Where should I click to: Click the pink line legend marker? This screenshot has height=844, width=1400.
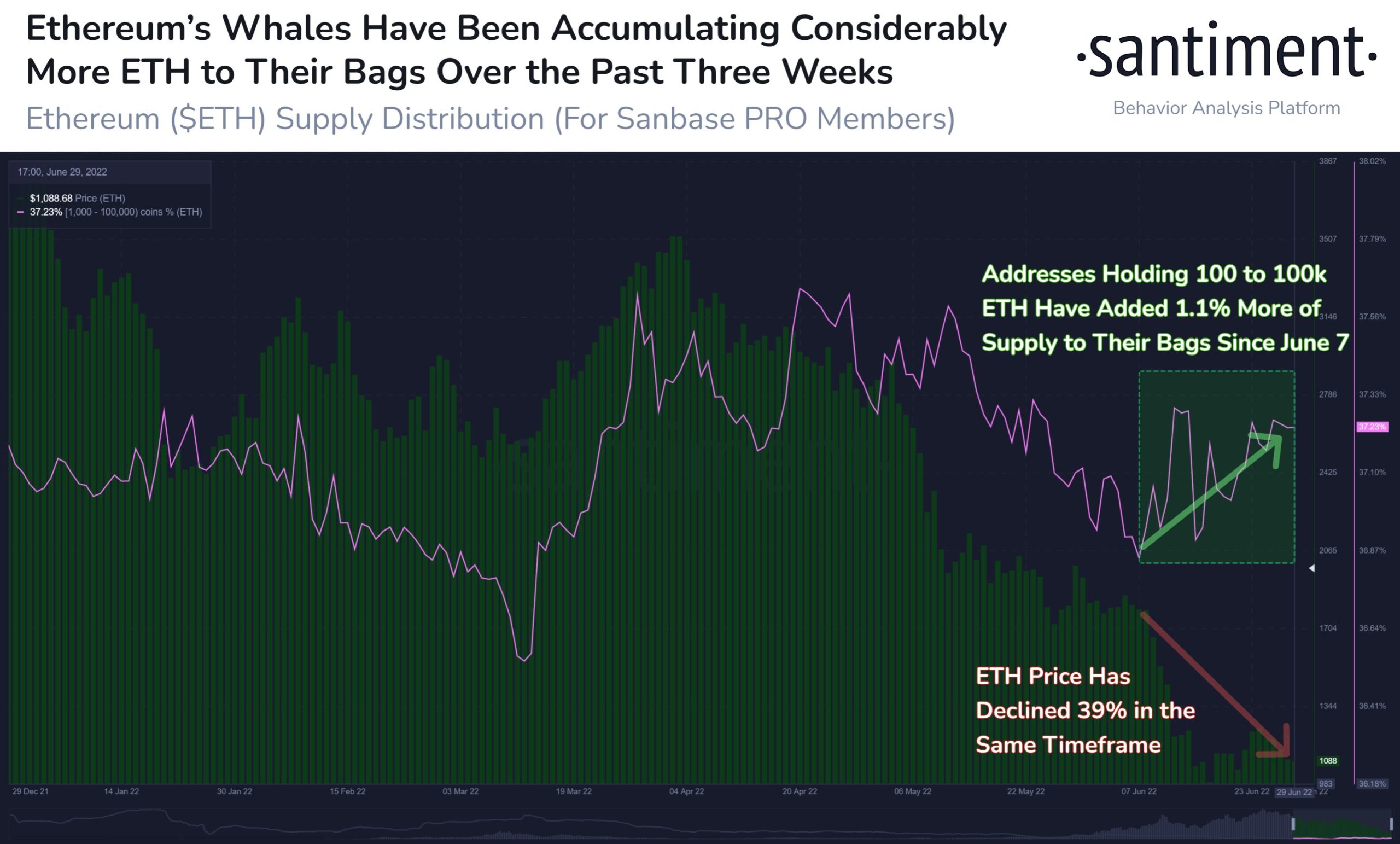coord(20,212)
